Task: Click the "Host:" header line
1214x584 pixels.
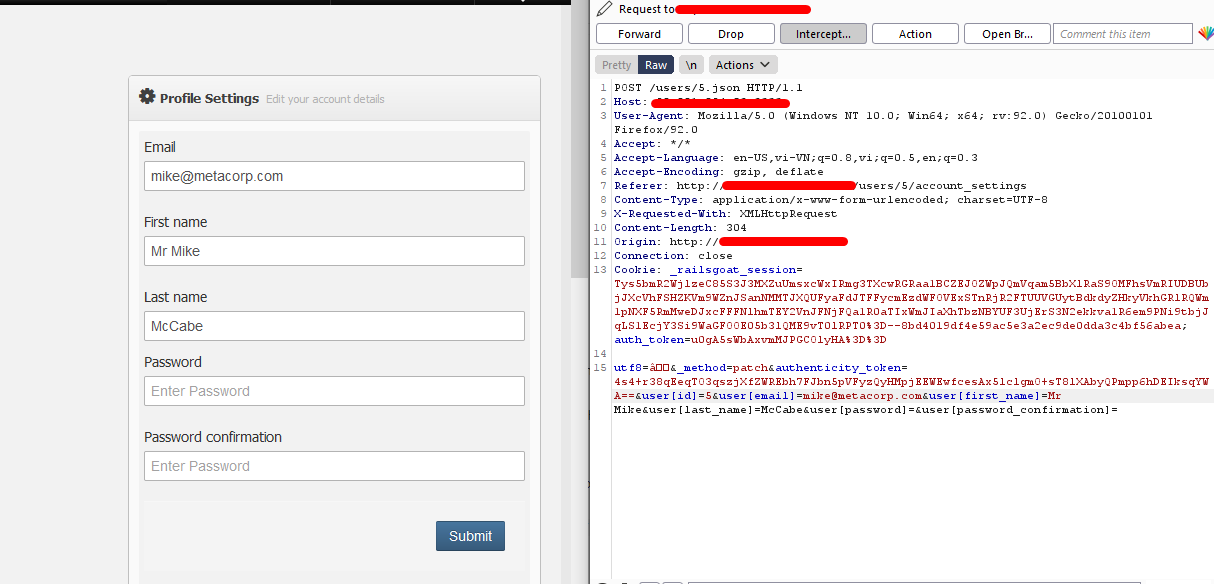Action: [x=702, y=102]
